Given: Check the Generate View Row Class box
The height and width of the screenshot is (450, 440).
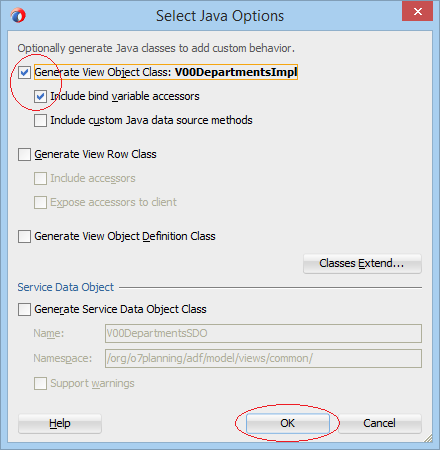Looking at the screenshot, I should click(24, 154).
